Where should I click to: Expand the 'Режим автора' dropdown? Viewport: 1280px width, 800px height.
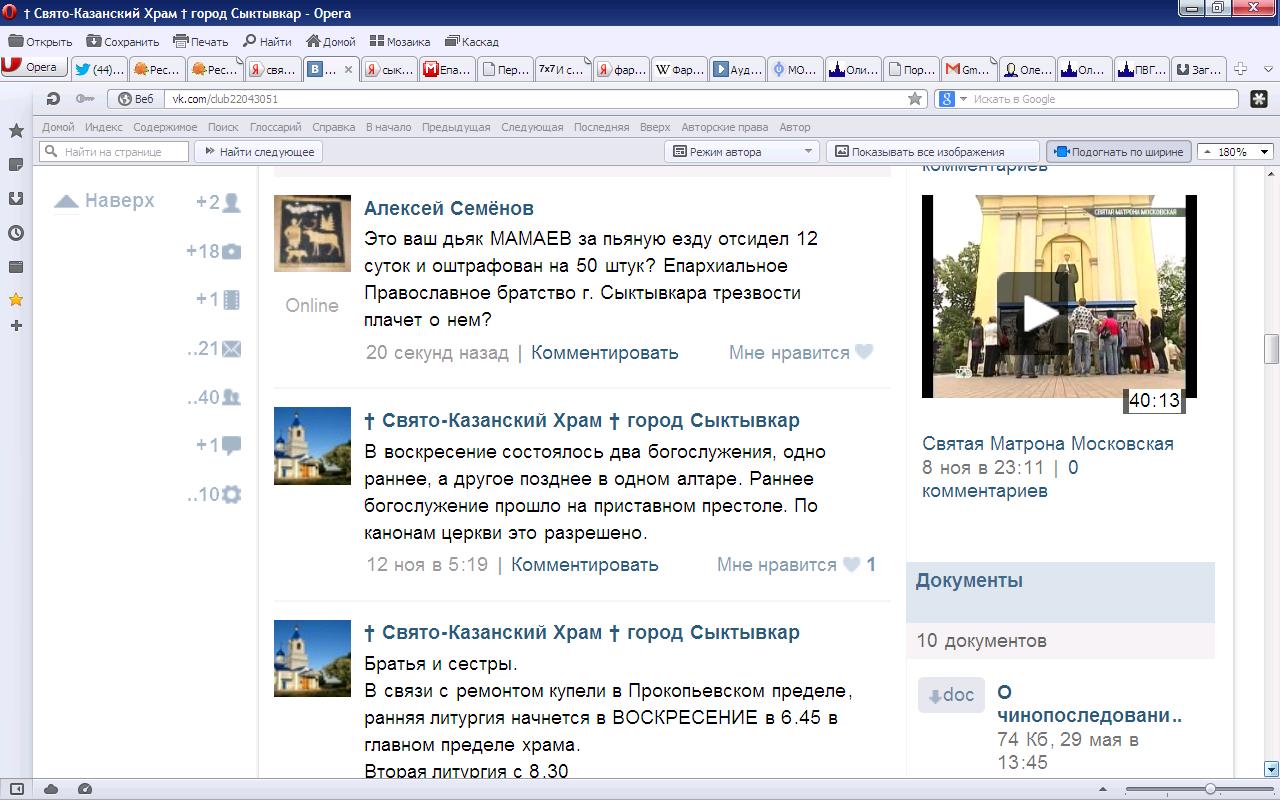point(741,152)
